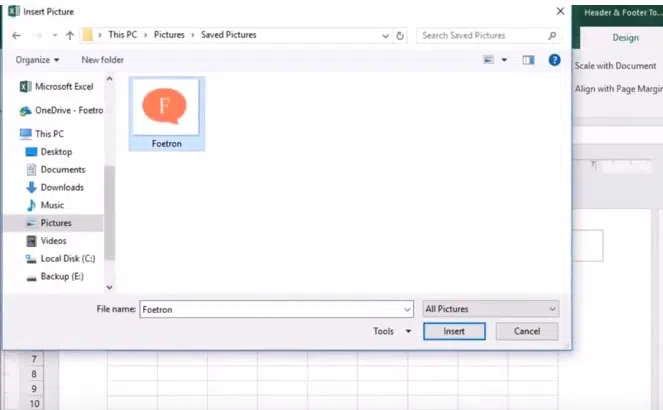Open the Organize menu
Image resolution: width=663 pixels, height=410 pixels.
[37, 60]
